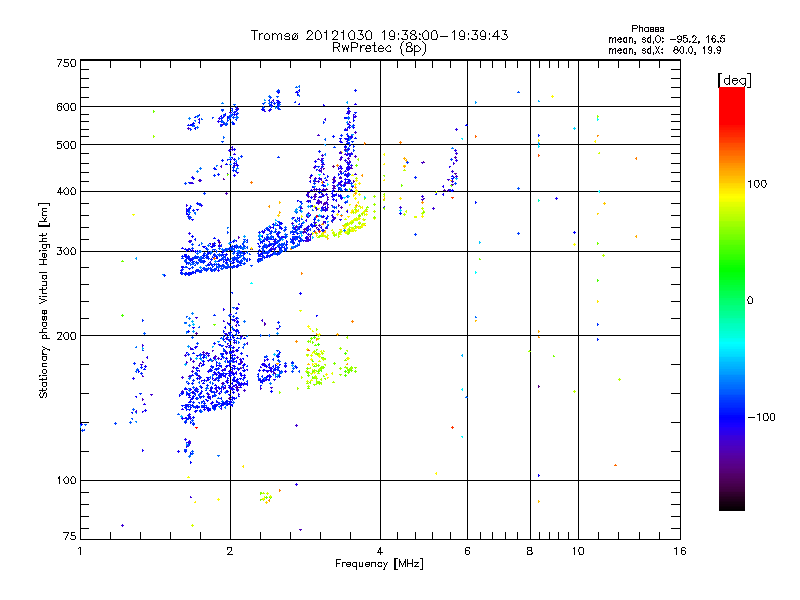Click the y-axis tick label '750'
The image size is (800, 600).
[66, 63]
